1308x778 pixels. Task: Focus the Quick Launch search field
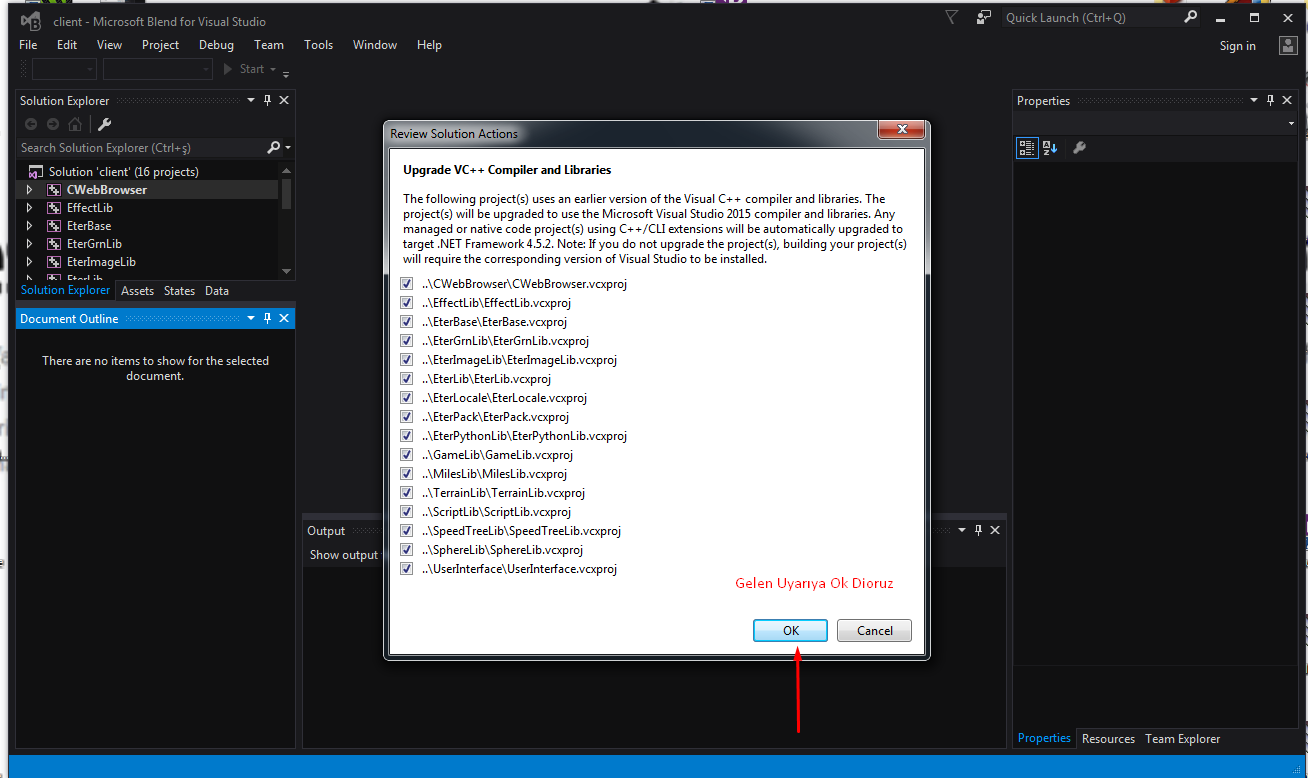tap(1092, 17)
